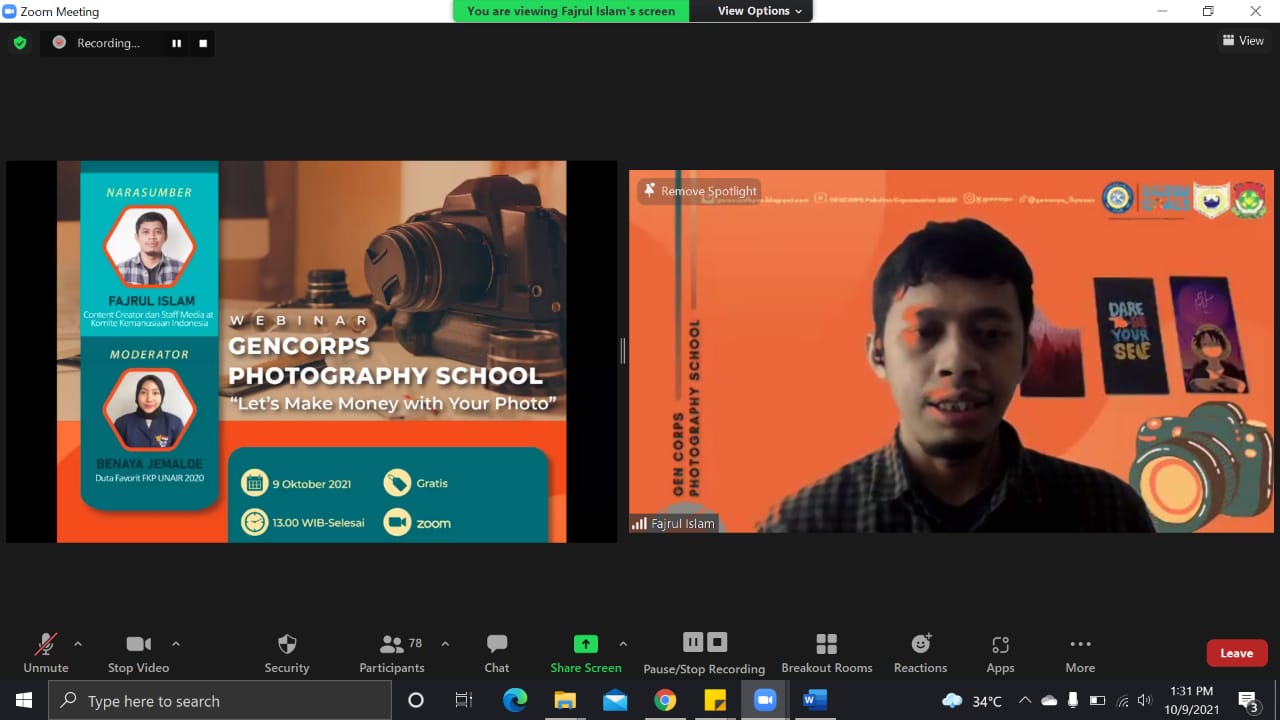Image resolution: width=1280 pixels, height=720 pixels.
Task: Open the Participants panel
Action: pyautogui.click(x=392, y=652)
